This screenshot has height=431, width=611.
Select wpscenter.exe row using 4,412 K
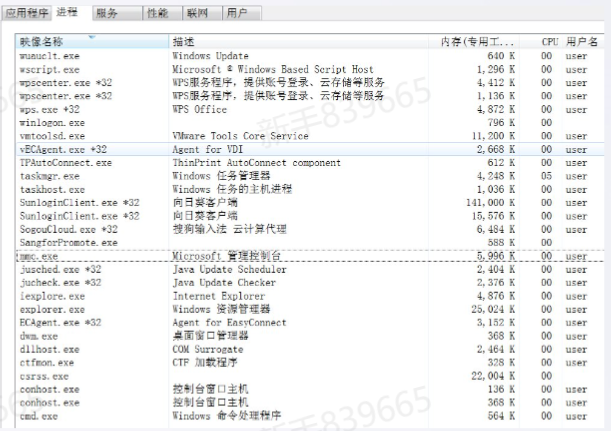[x=310, y=83]
